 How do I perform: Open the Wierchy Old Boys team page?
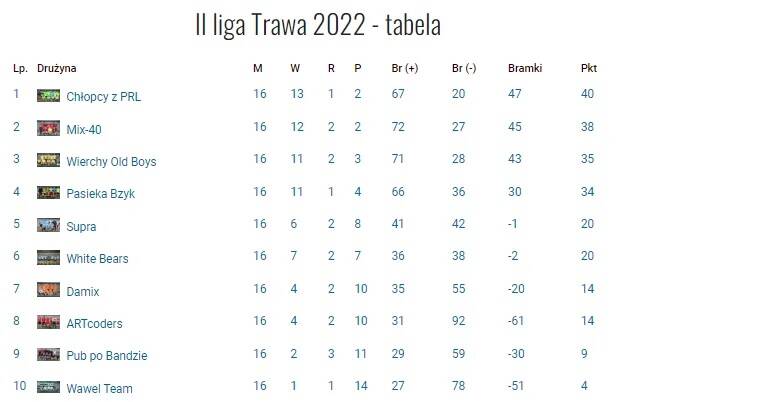(x=111, y=162)
